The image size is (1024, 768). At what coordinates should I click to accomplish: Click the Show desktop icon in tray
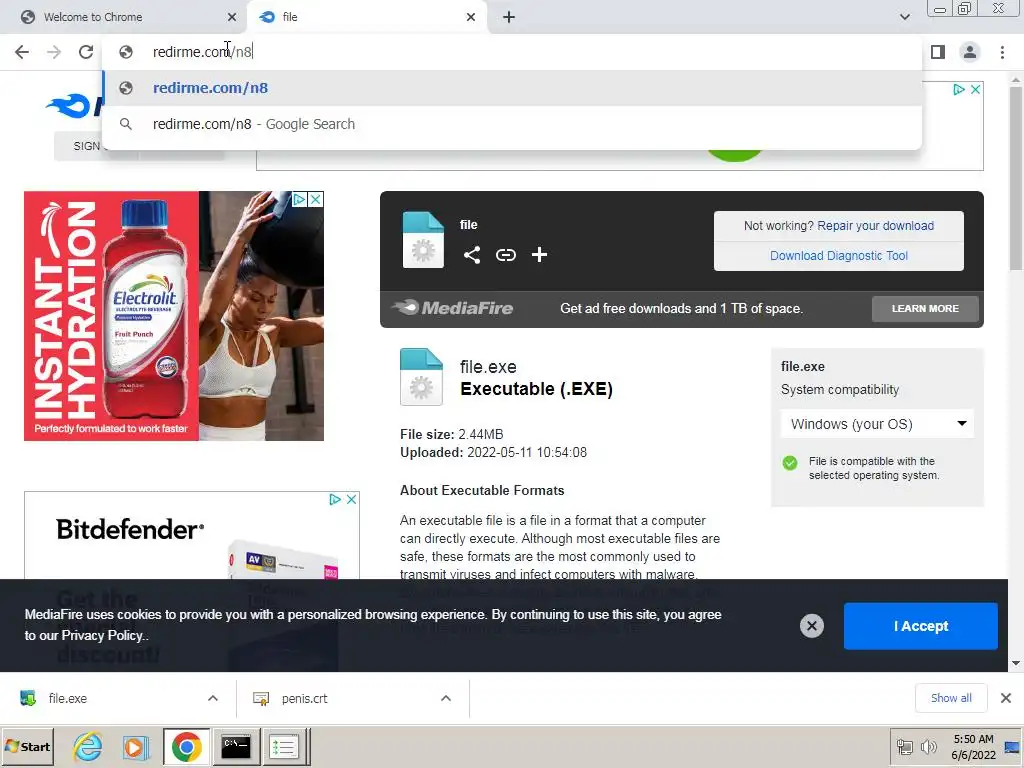1013,746
